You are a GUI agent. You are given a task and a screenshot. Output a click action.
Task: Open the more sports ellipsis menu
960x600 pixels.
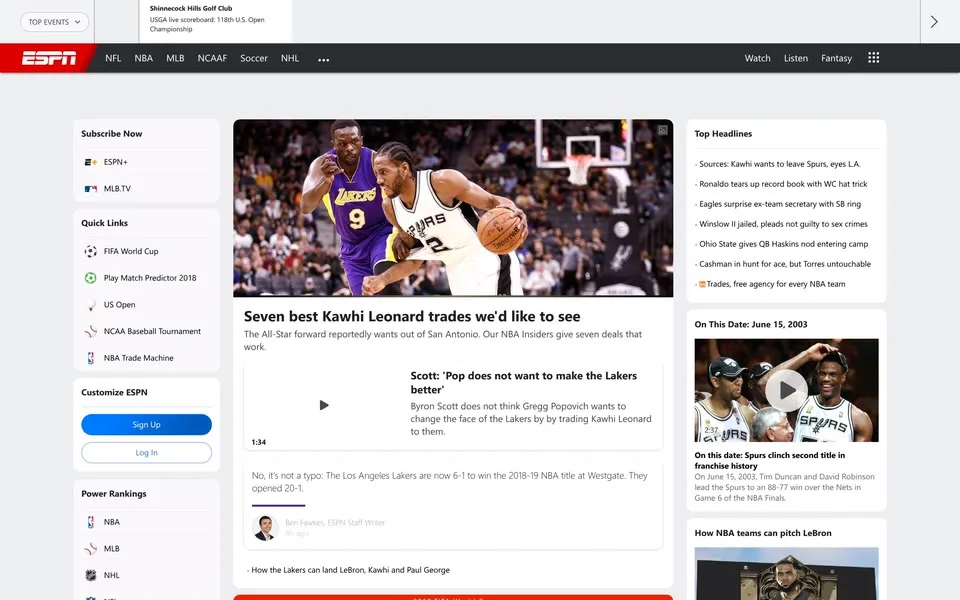(x=323, y=59)
